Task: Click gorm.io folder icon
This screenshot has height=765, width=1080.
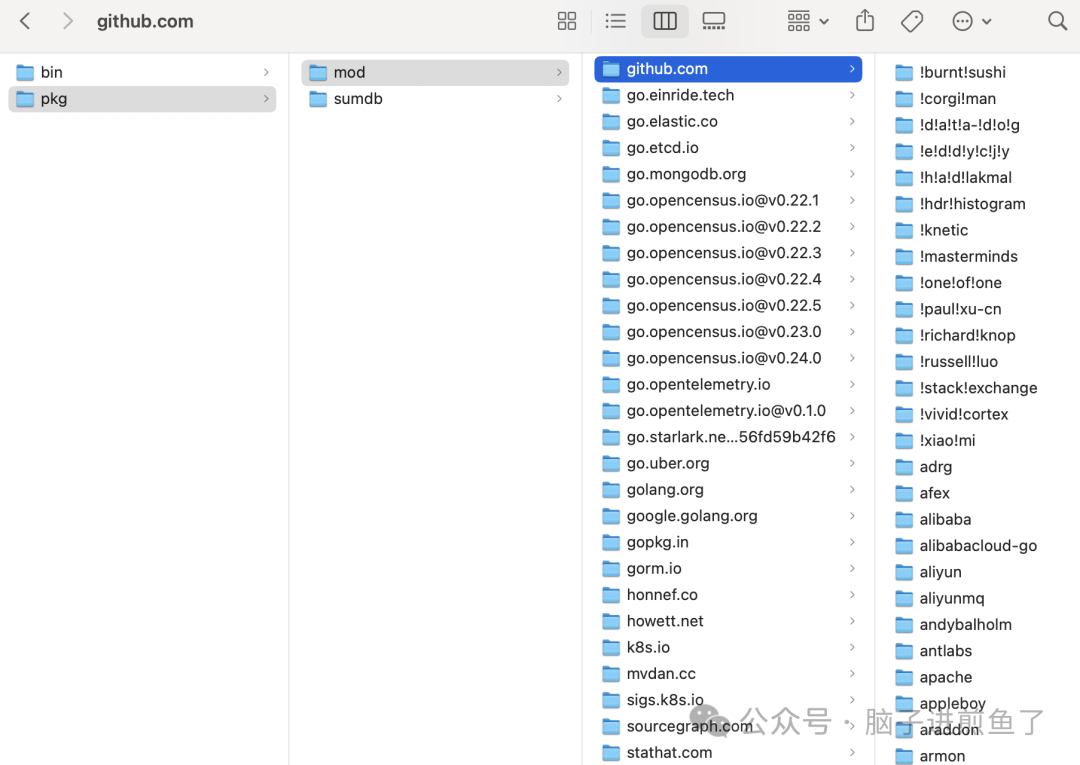Action: [611, 568]
